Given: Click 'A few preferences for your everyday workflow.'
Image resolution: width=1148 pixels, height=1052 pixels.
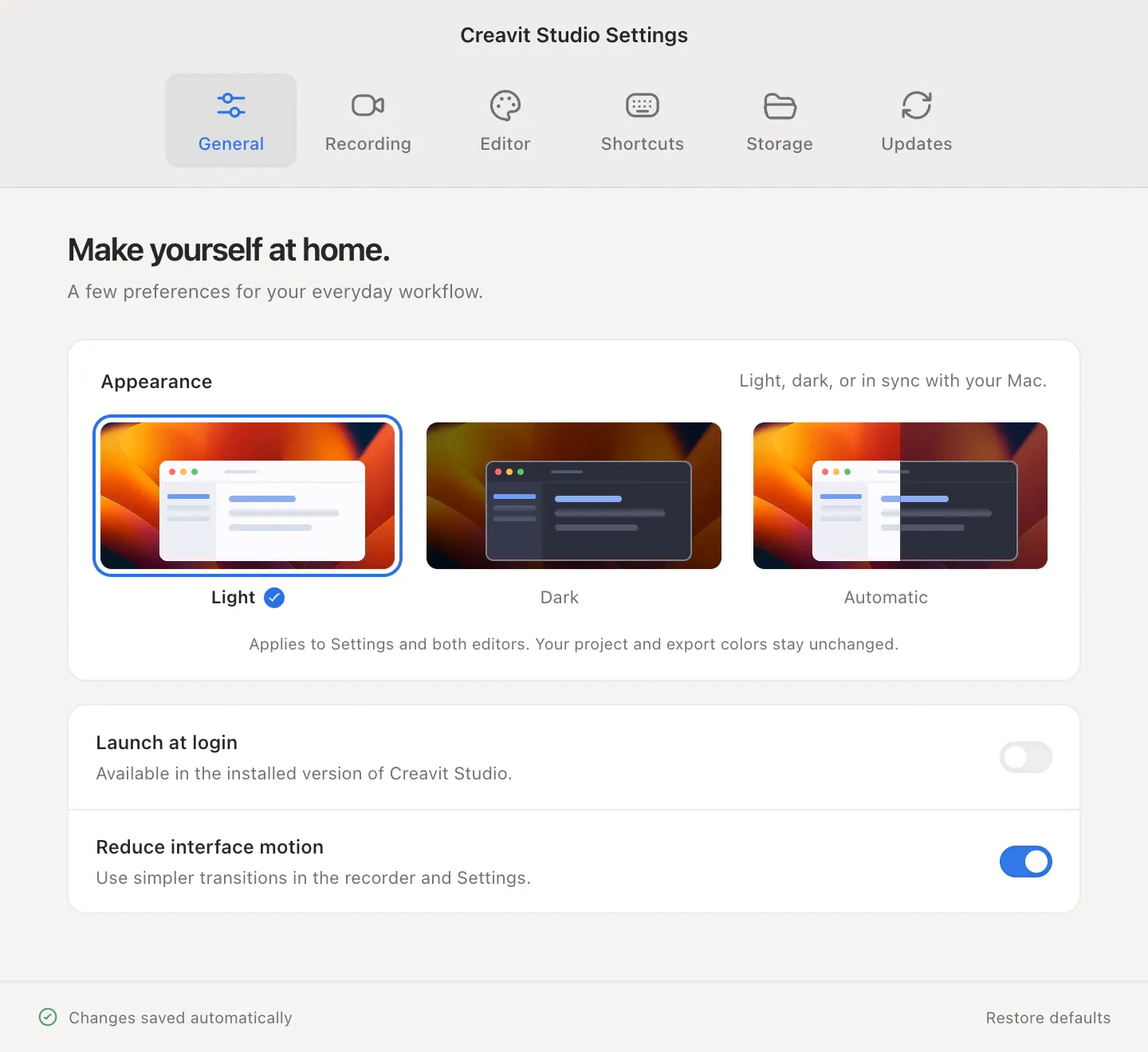Looking at the screenshot, I should [x=275, y=292].
